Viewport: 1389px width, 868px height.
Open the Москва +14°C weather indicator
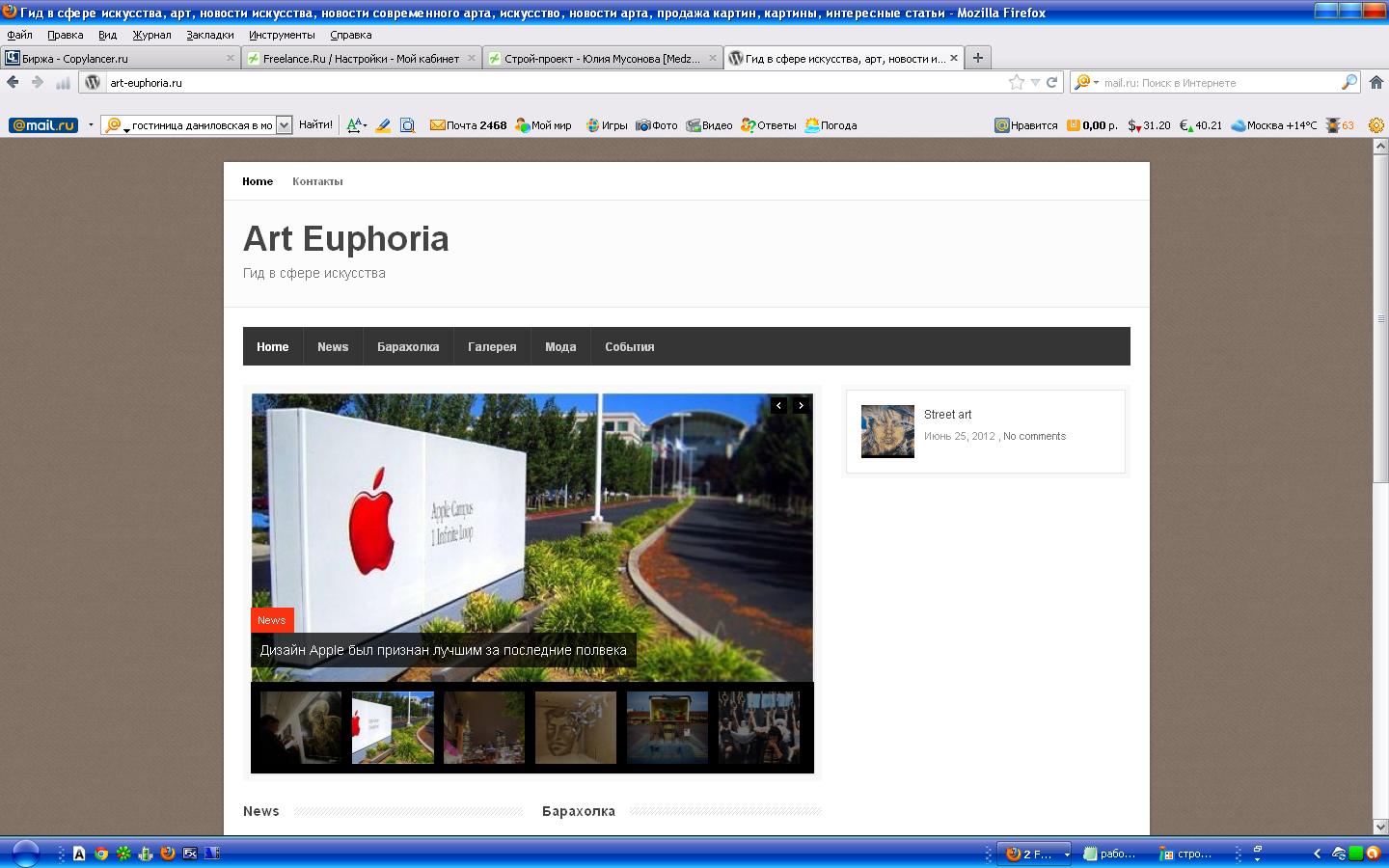click(x=1274, y=125)
